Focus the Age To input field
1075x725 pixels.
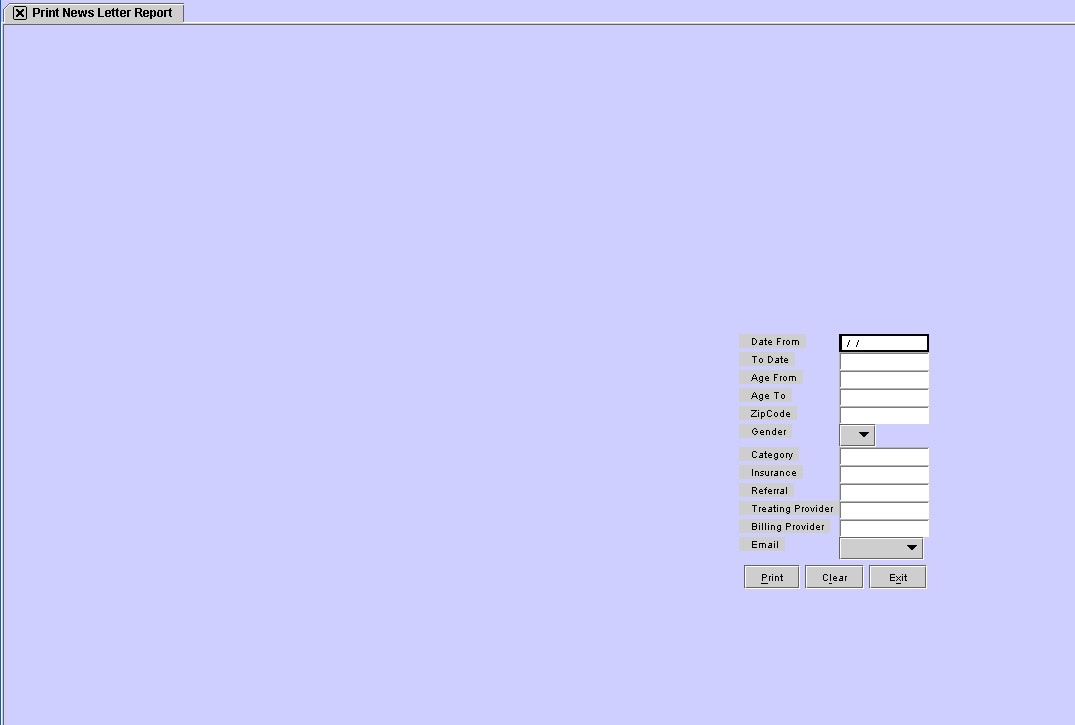pos(884,397)
